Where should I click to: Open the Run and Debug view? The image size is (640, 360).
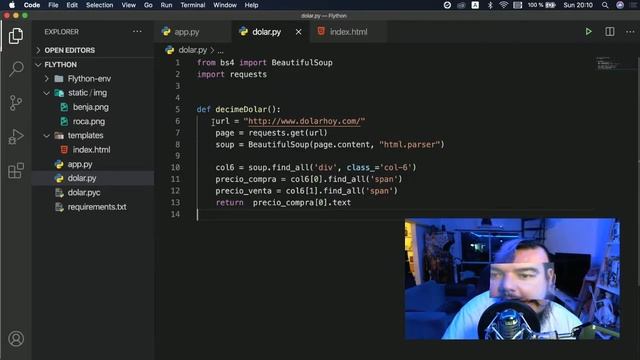(x=16, y=137)
